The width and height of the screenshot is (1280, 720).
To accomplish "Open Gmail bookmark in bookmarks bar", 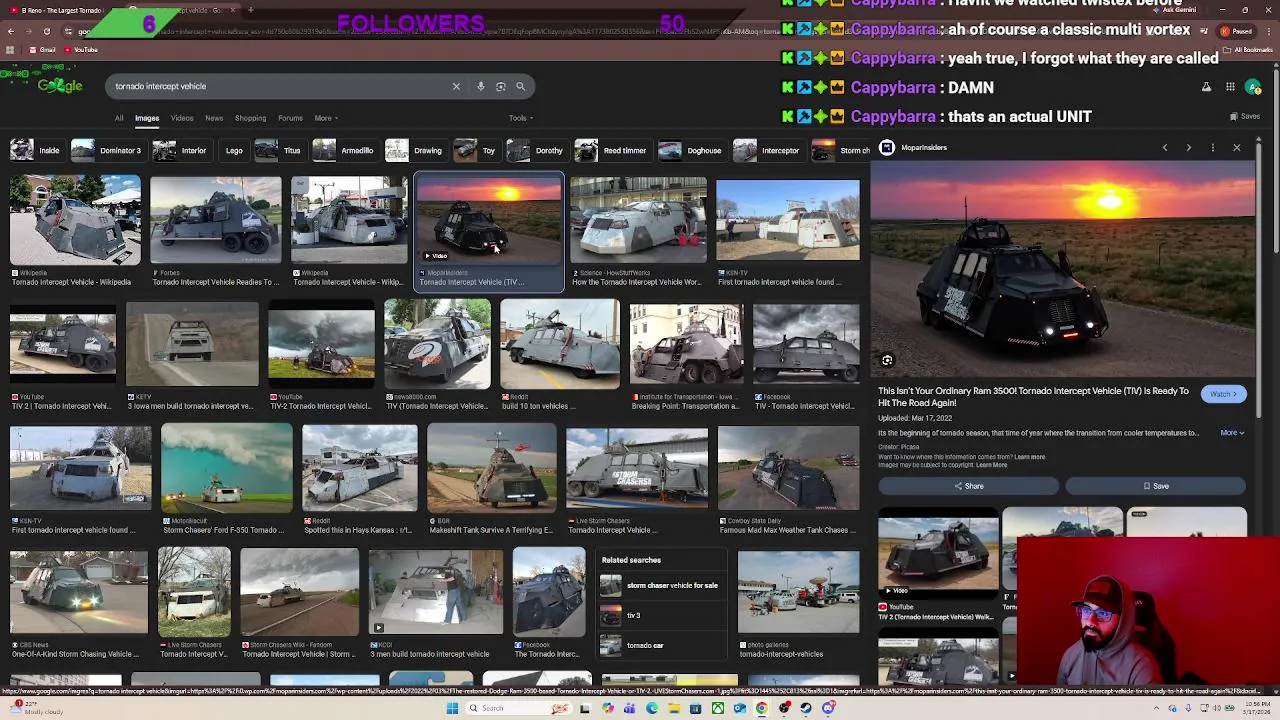I will (x=43, y=50).
